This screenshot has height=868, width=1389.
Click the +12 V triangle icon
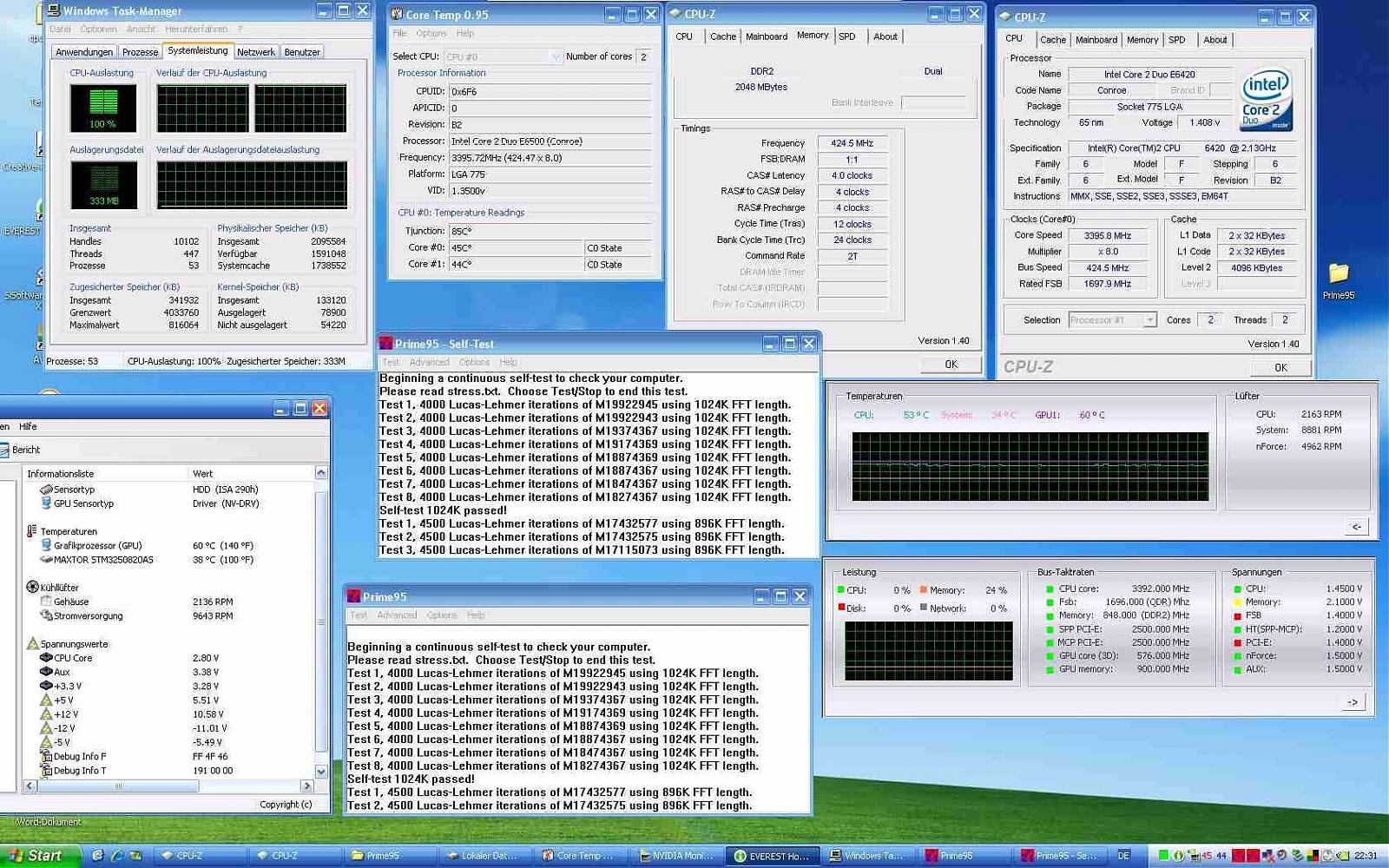coord(46,714)
